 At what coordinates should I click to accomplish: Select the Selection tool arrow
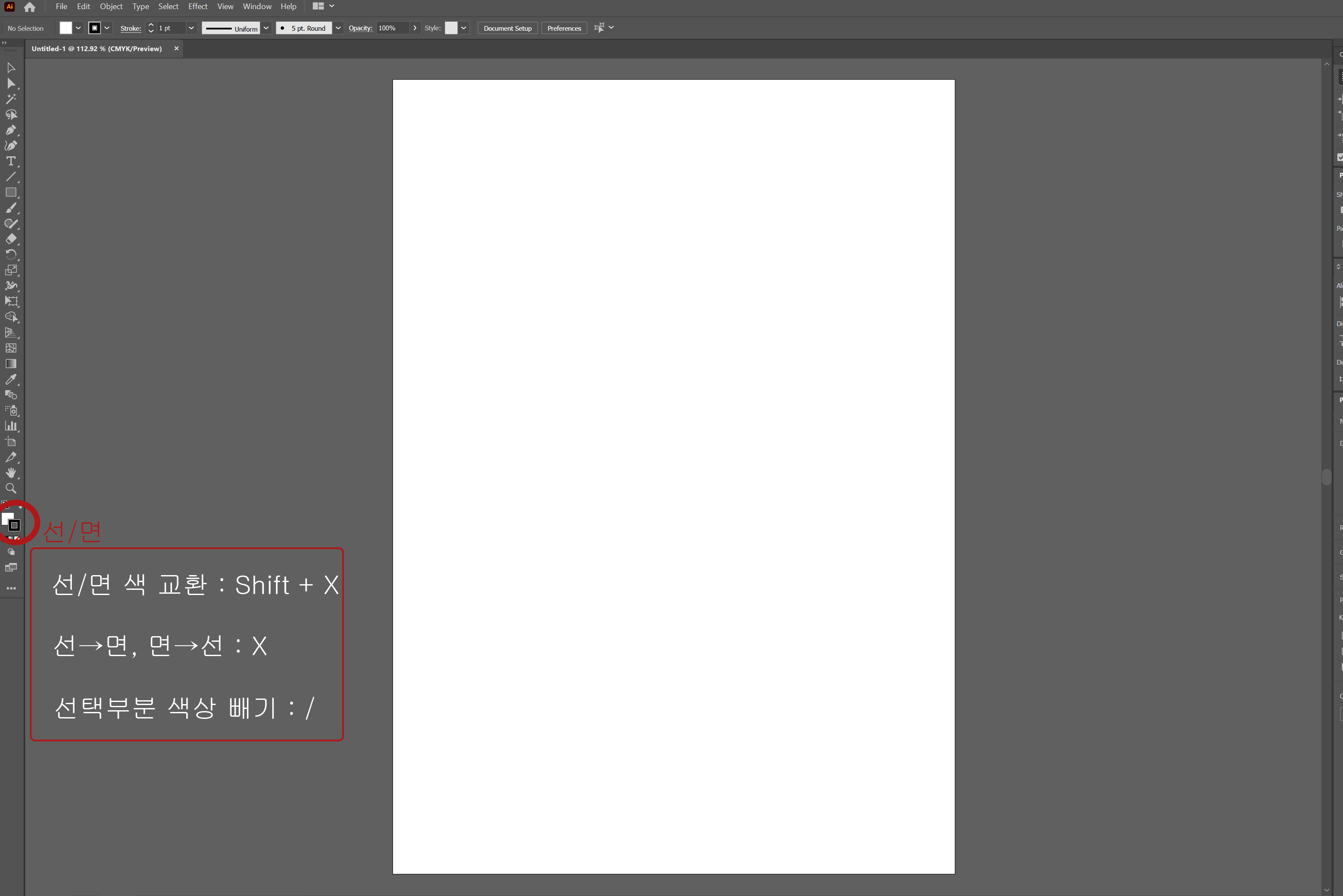pos(11,68)
